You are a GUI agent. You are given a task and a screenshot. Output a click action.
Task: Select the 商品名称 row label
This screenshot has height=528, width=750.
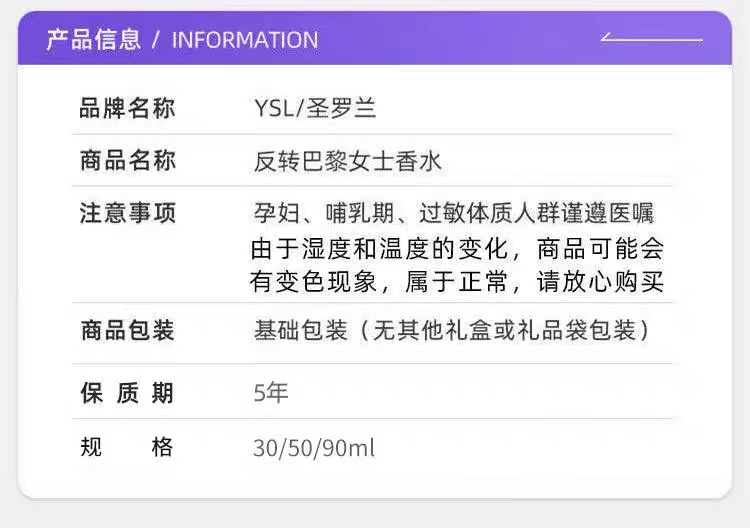pos(127,160)
